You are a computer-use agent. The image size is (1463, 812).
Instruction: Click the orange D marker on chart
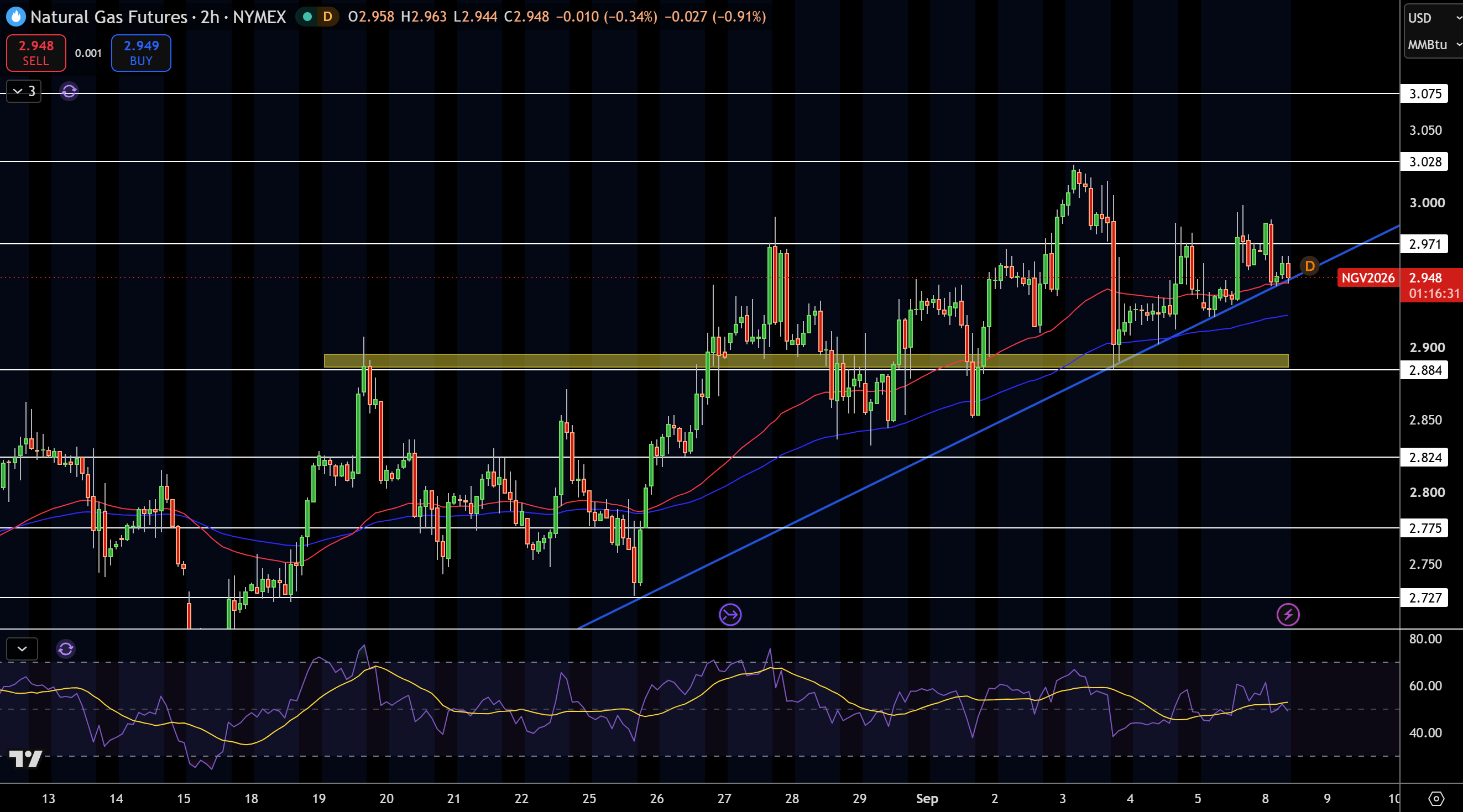1310,266
